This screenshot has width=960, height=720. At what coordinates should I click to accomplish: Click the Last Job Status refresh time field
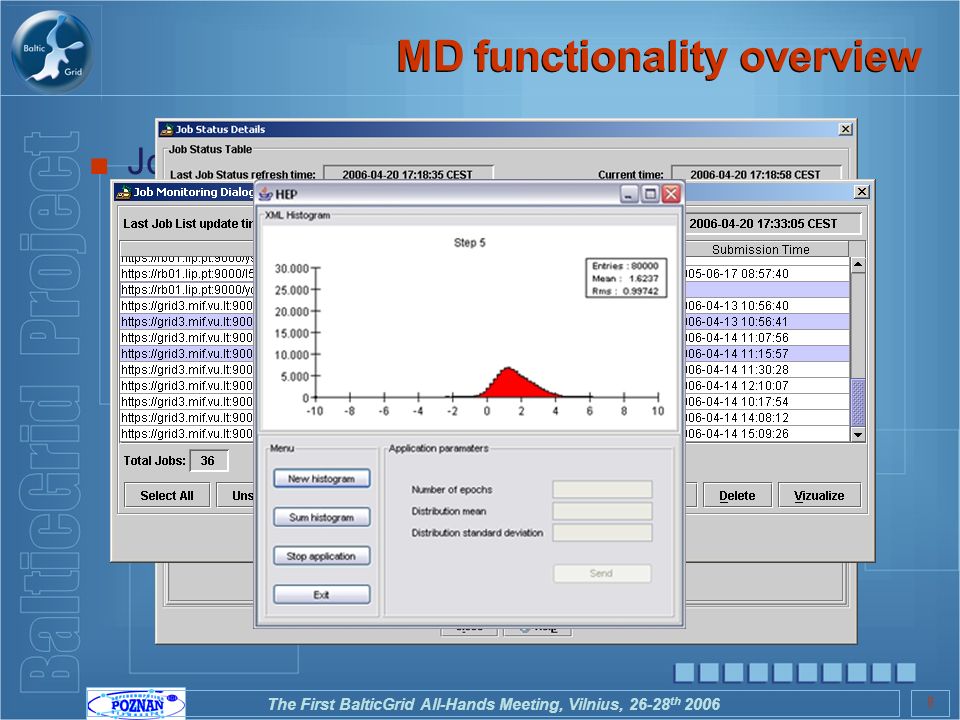tap(408, 174)
